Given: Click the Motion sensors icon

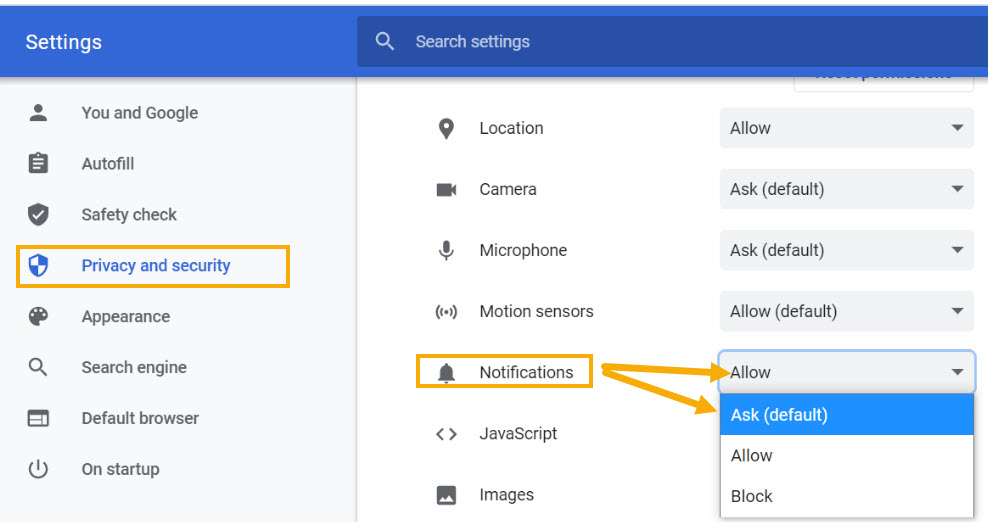Looking at the screenshot, I should click(446, 311).
